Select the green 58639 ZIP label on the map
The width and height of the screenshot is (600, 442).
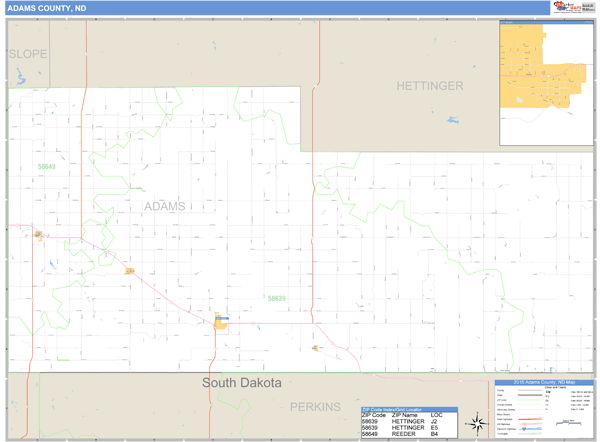[276, 297]
